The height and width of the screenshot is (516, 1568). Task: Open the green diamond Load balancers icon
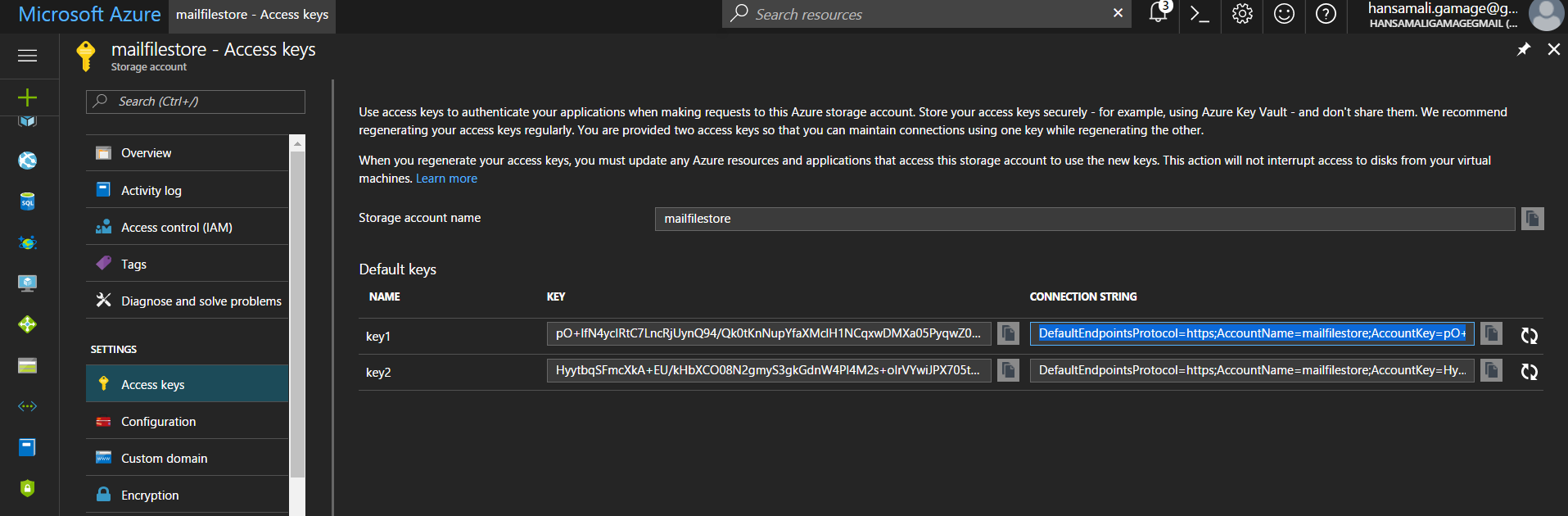[27, 324]
